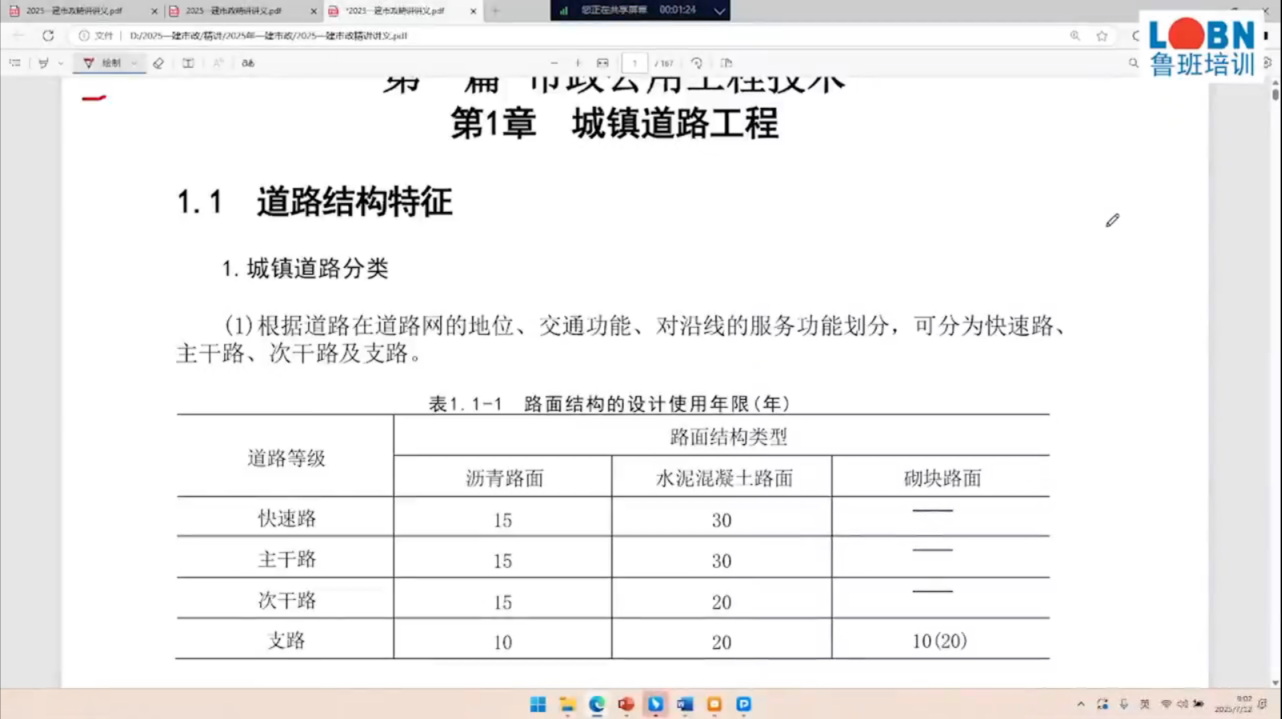The width and height of the screenshot is (1282, 719).
Task: Rotate the PDF page
Action: [x=697, y=63]
